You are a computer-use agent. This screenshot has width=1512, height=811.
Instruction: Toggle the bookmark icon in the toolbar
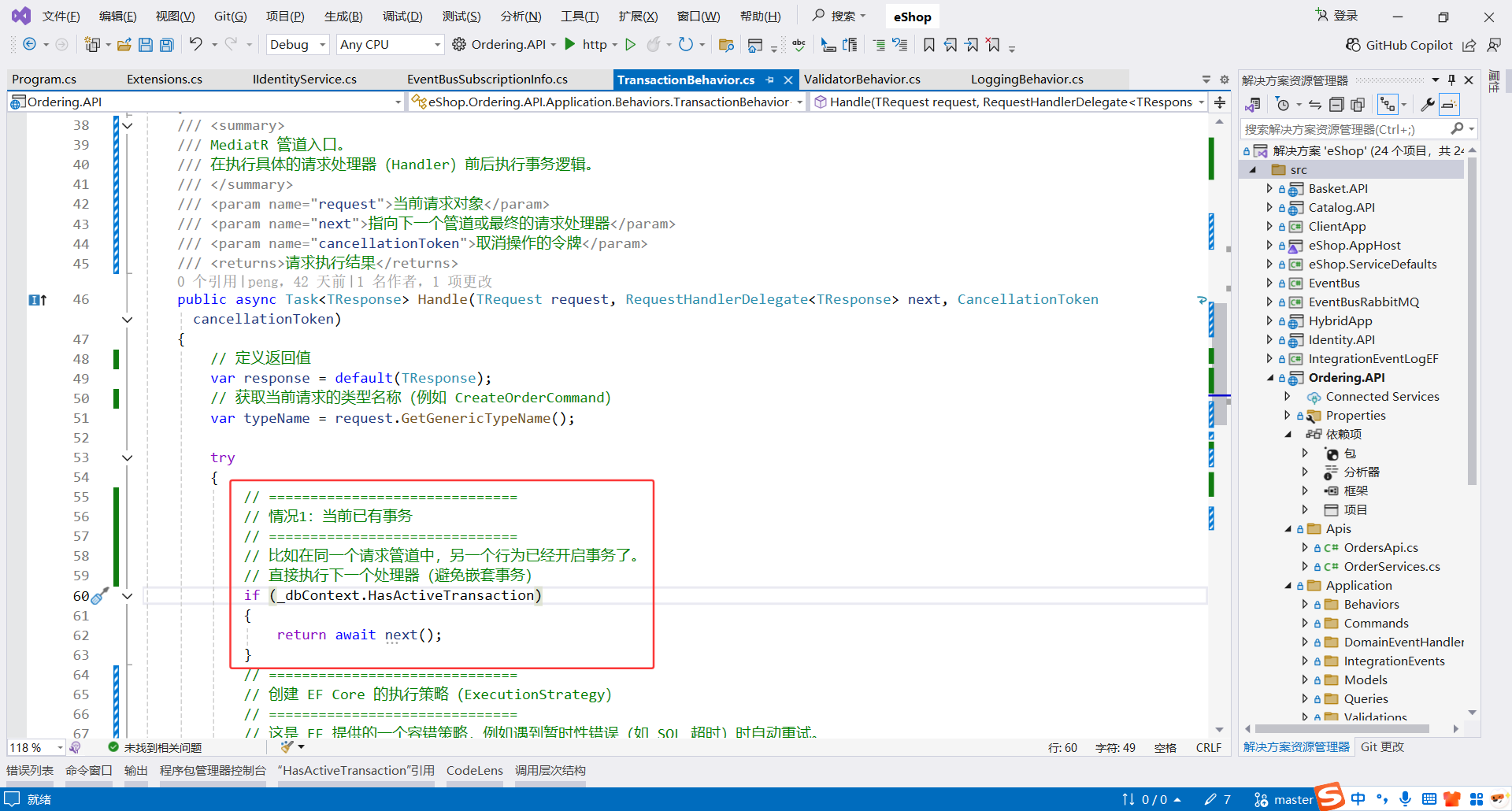click(x=929, y=45)
